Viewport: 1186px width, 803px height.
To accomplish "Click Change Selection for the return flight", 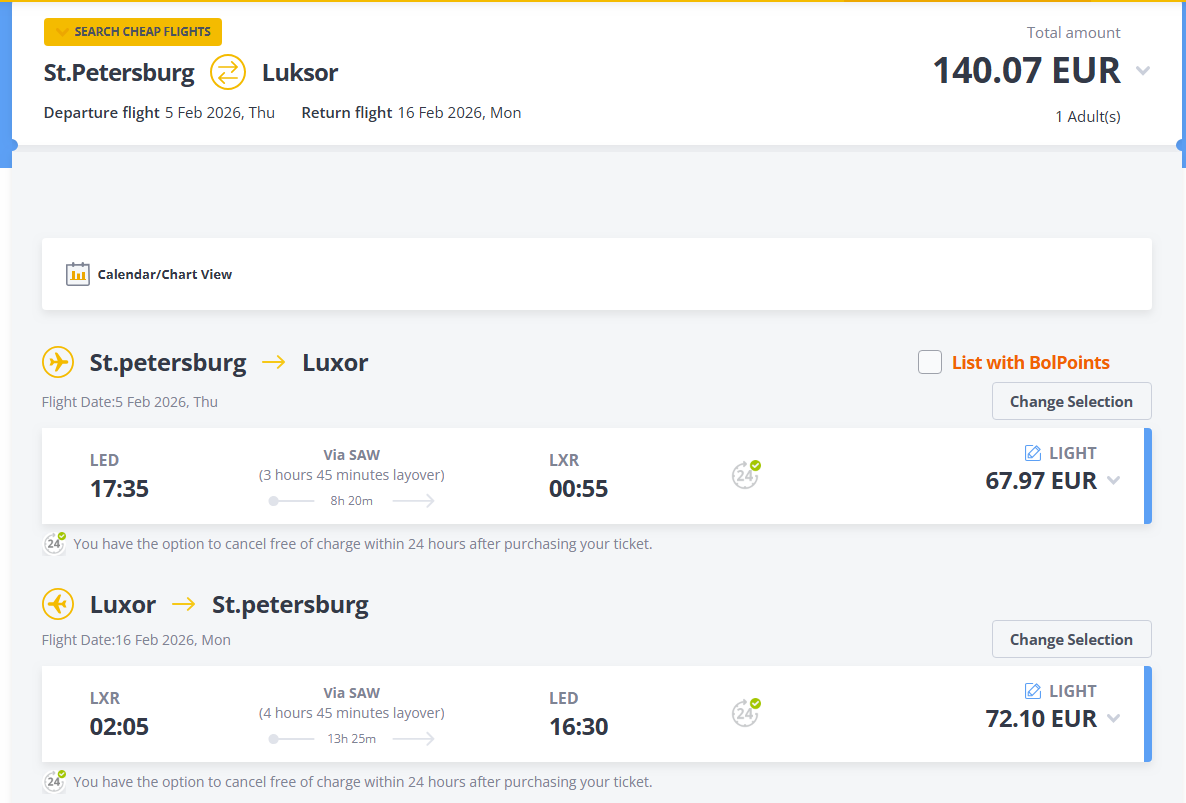I will pos(1071,639).
